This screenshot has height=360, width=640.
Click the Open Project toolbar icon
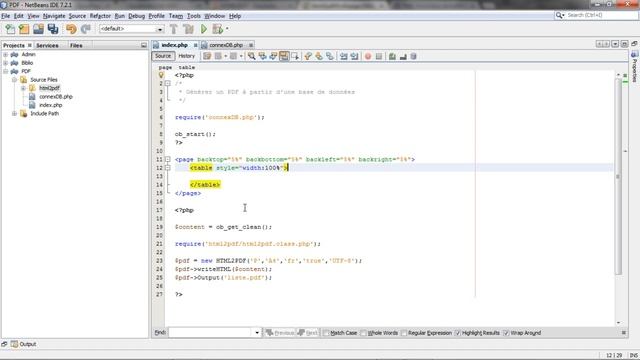click(38, 29)
